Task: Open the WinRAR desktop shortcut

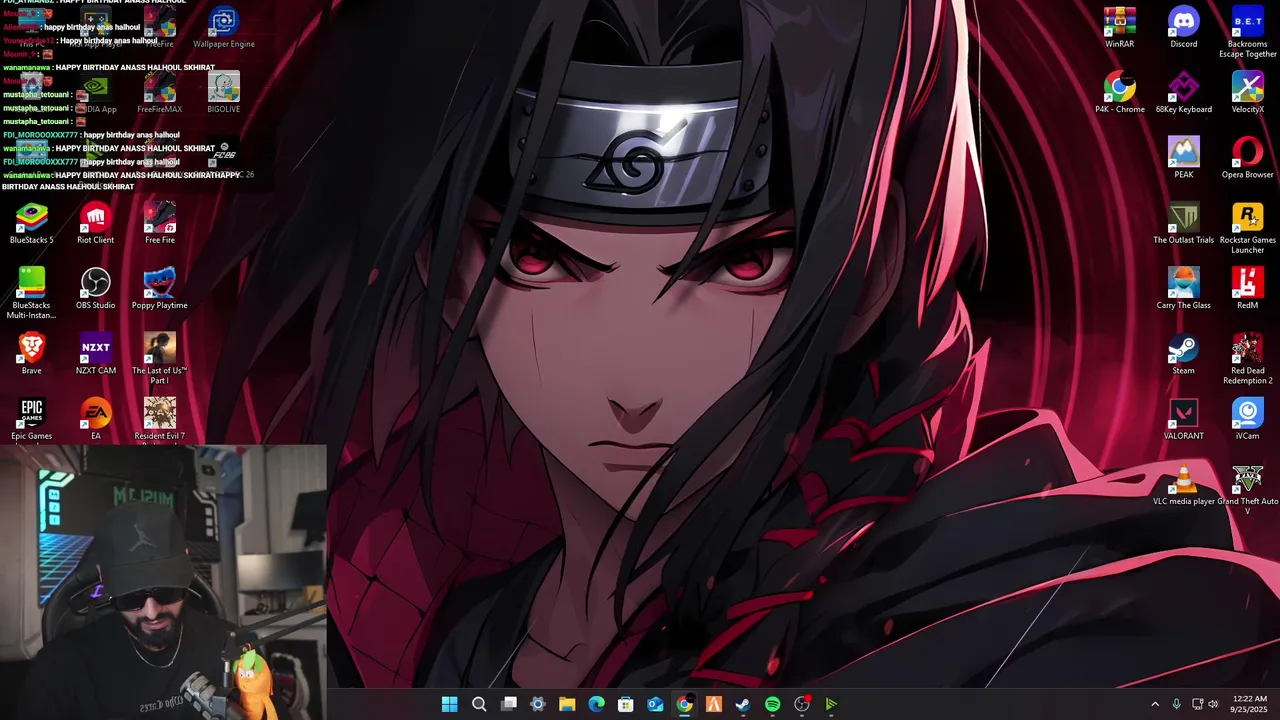Action: point(1119,28)
